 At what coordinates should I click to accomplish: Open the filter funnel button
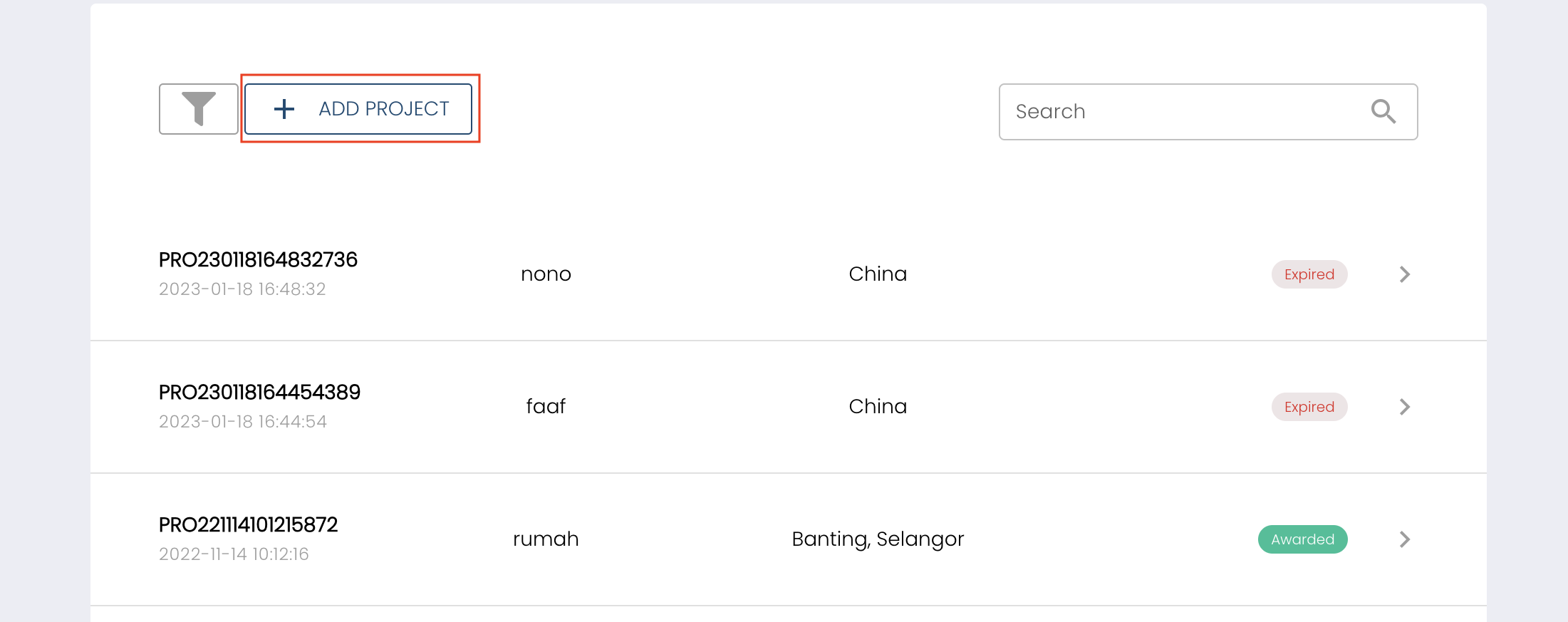tap(198, 109)
